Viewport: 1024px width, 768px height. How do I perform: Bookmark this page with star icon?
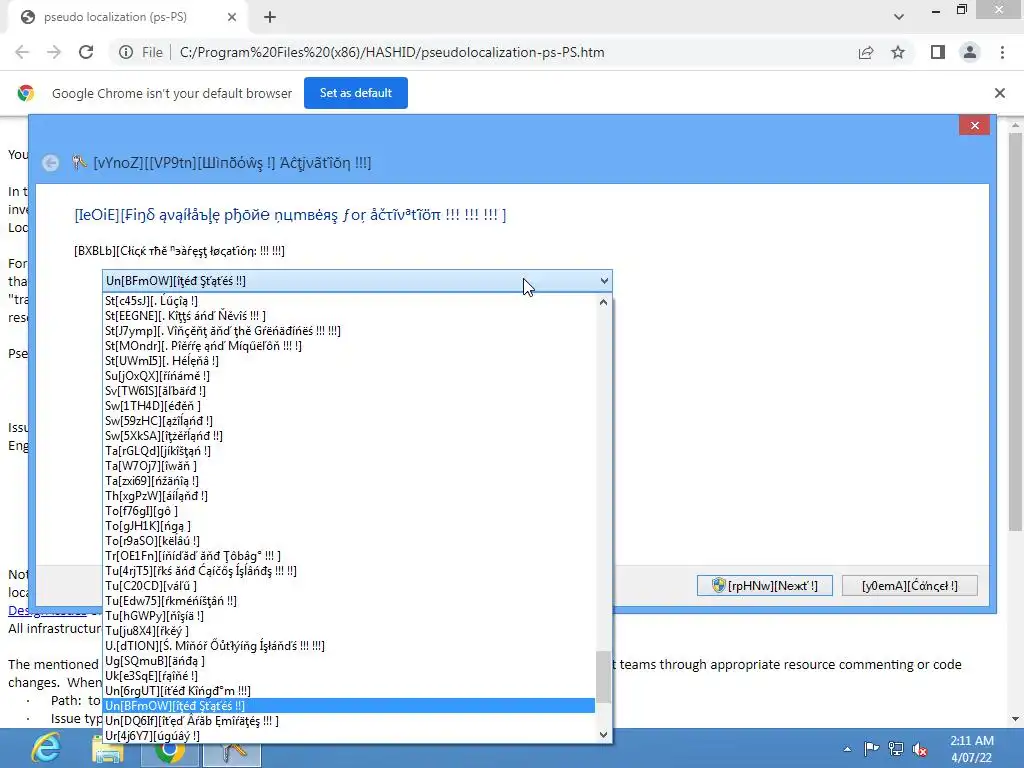pos(898,52)
